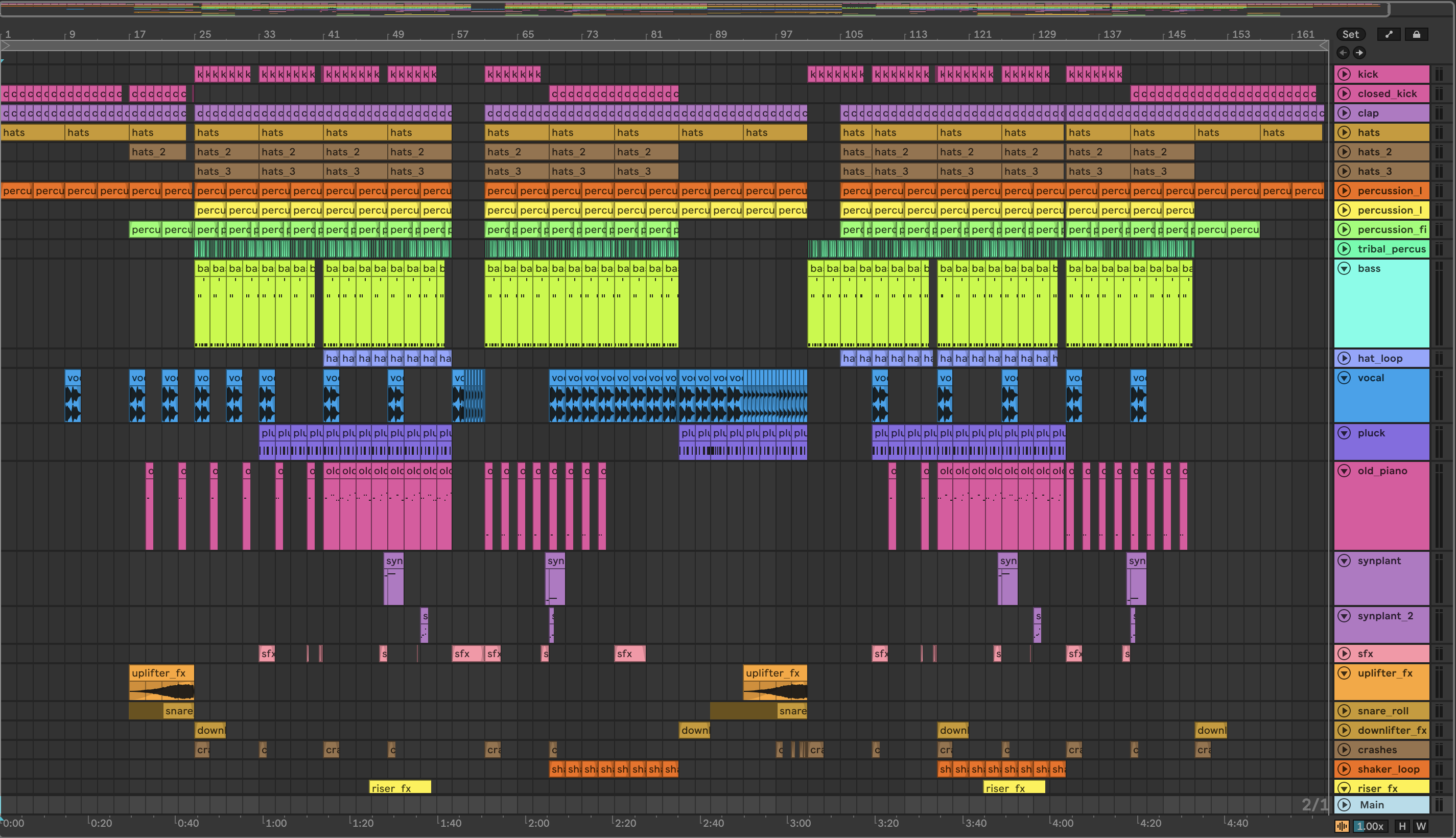Unfold the shaker_loop track
1456x838 pixels.
tap(1345, 770)
